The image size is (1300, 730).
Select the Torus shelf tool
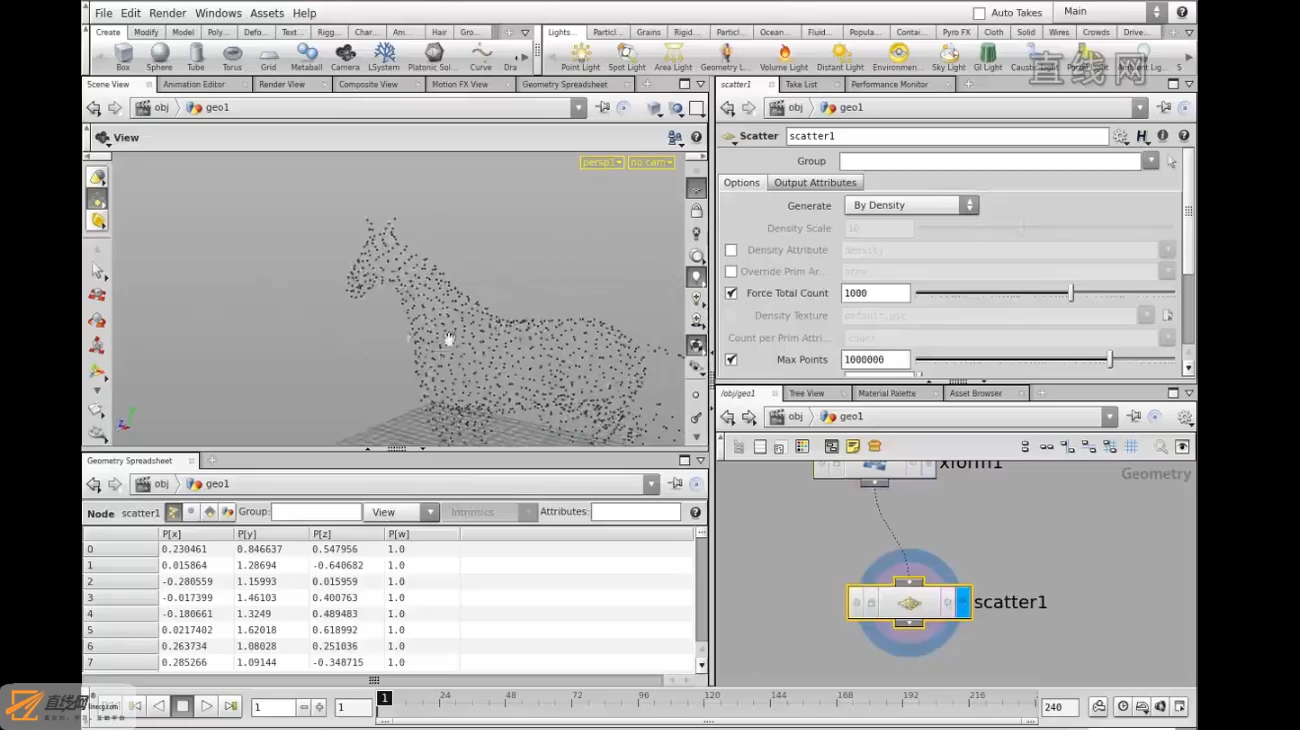coord(232,57)
